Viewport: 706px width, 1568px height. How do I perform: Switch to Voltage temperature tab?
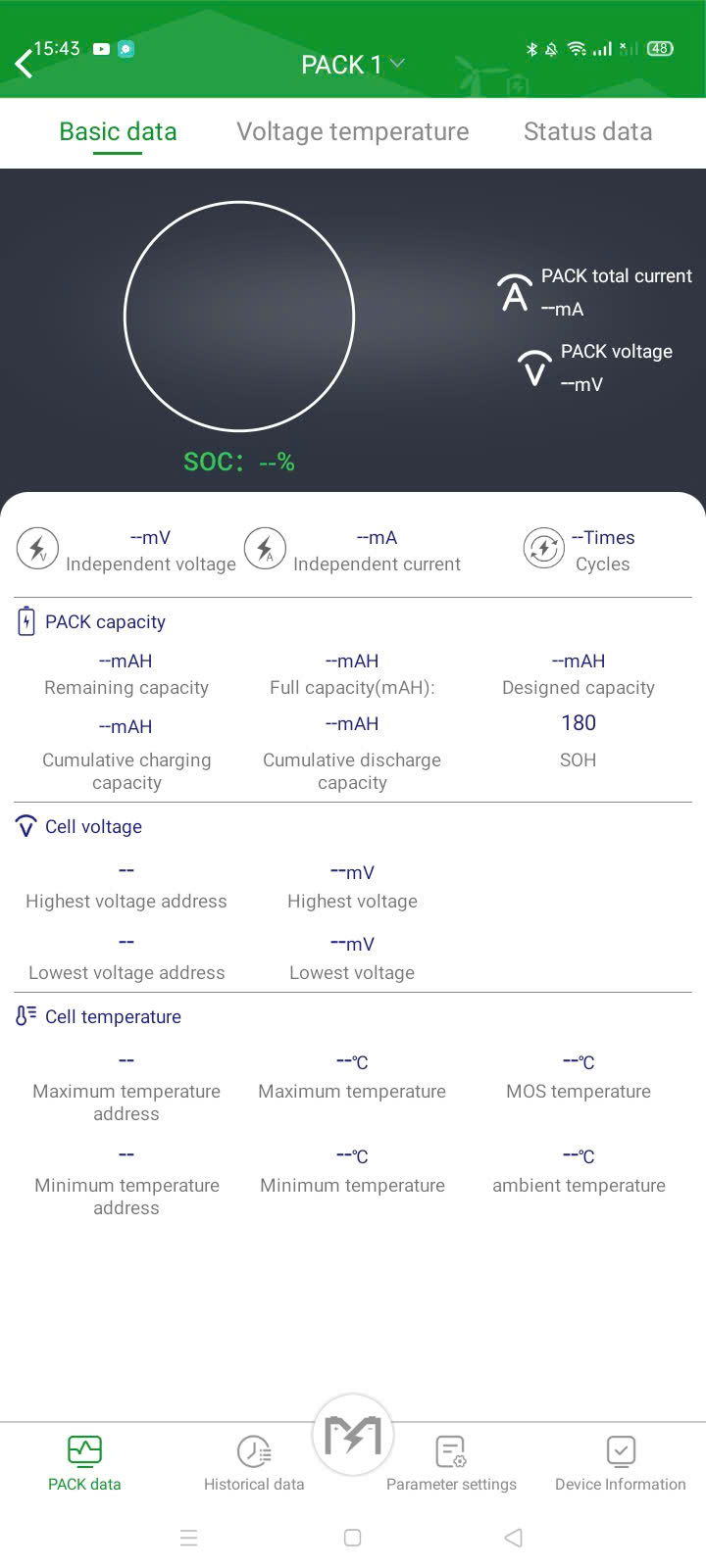pyautogui.click(x=352, y=131)
